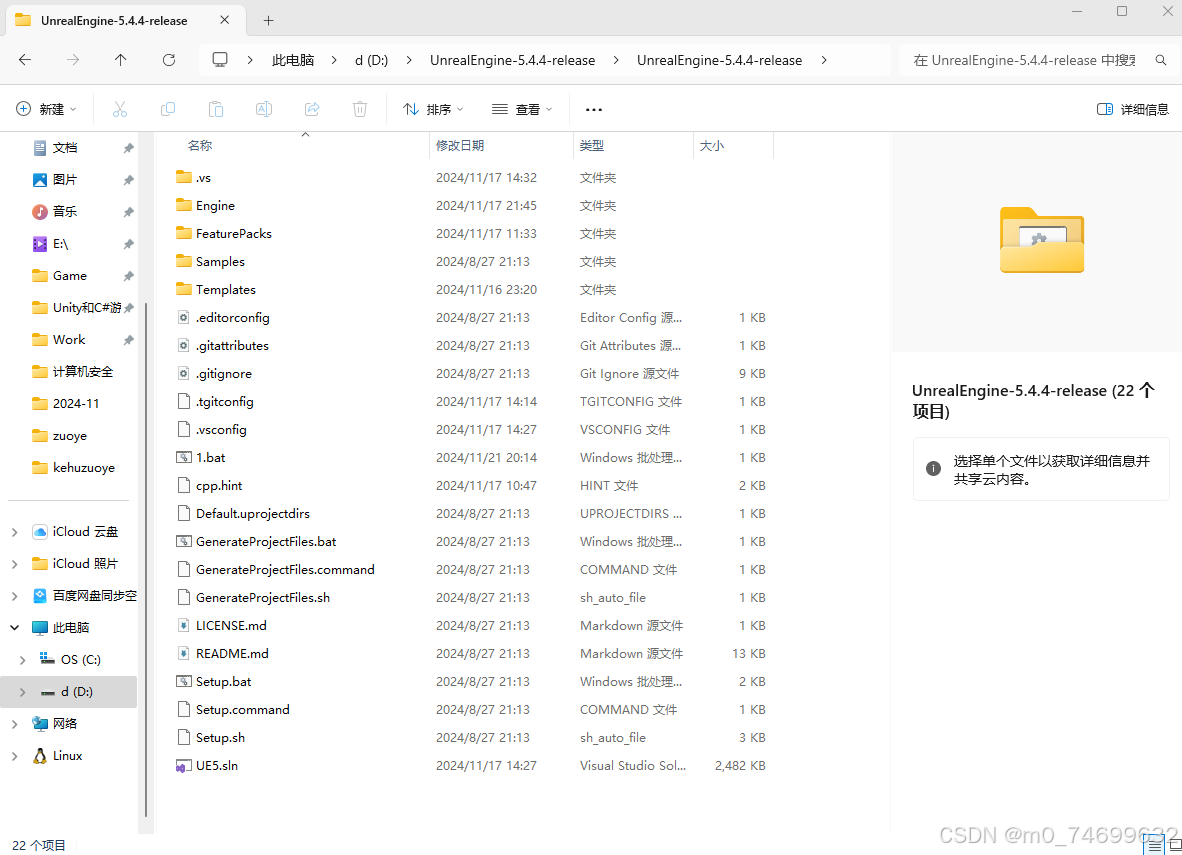Sort by the 修改日期 column header

click(460, 146)
